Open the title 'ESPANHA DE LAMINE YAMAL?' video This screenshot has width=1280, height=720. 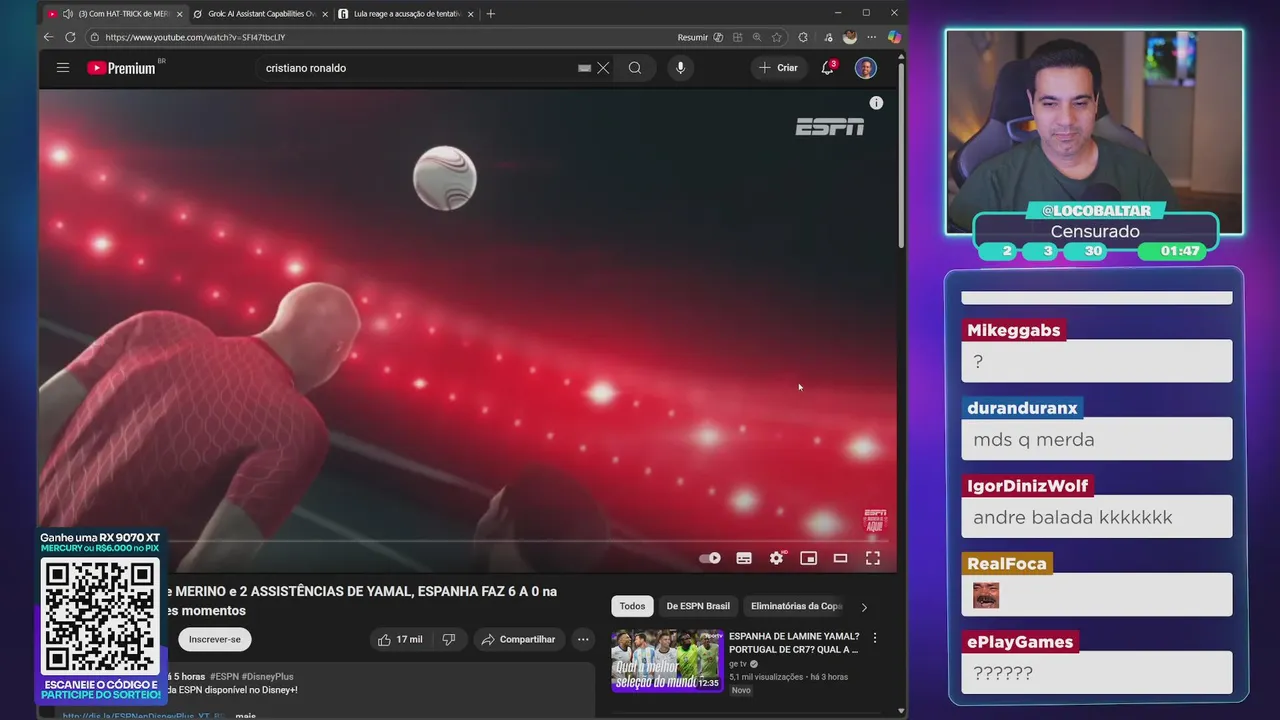794,642
